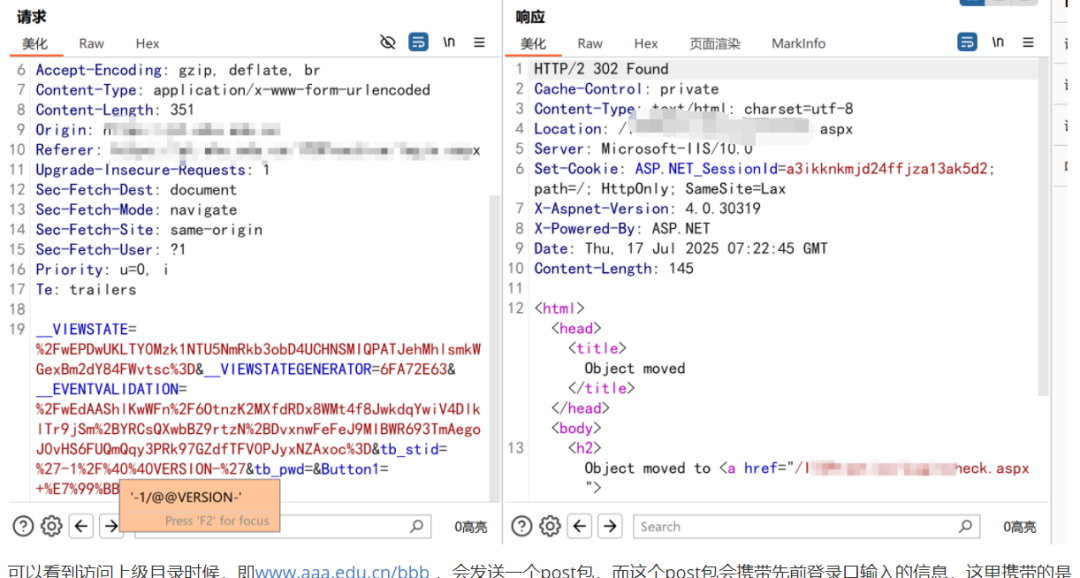Toggle response word-wrap icon
This screenshot has width=1080, height=578.
pyautogui.click(x=967, y=42)
